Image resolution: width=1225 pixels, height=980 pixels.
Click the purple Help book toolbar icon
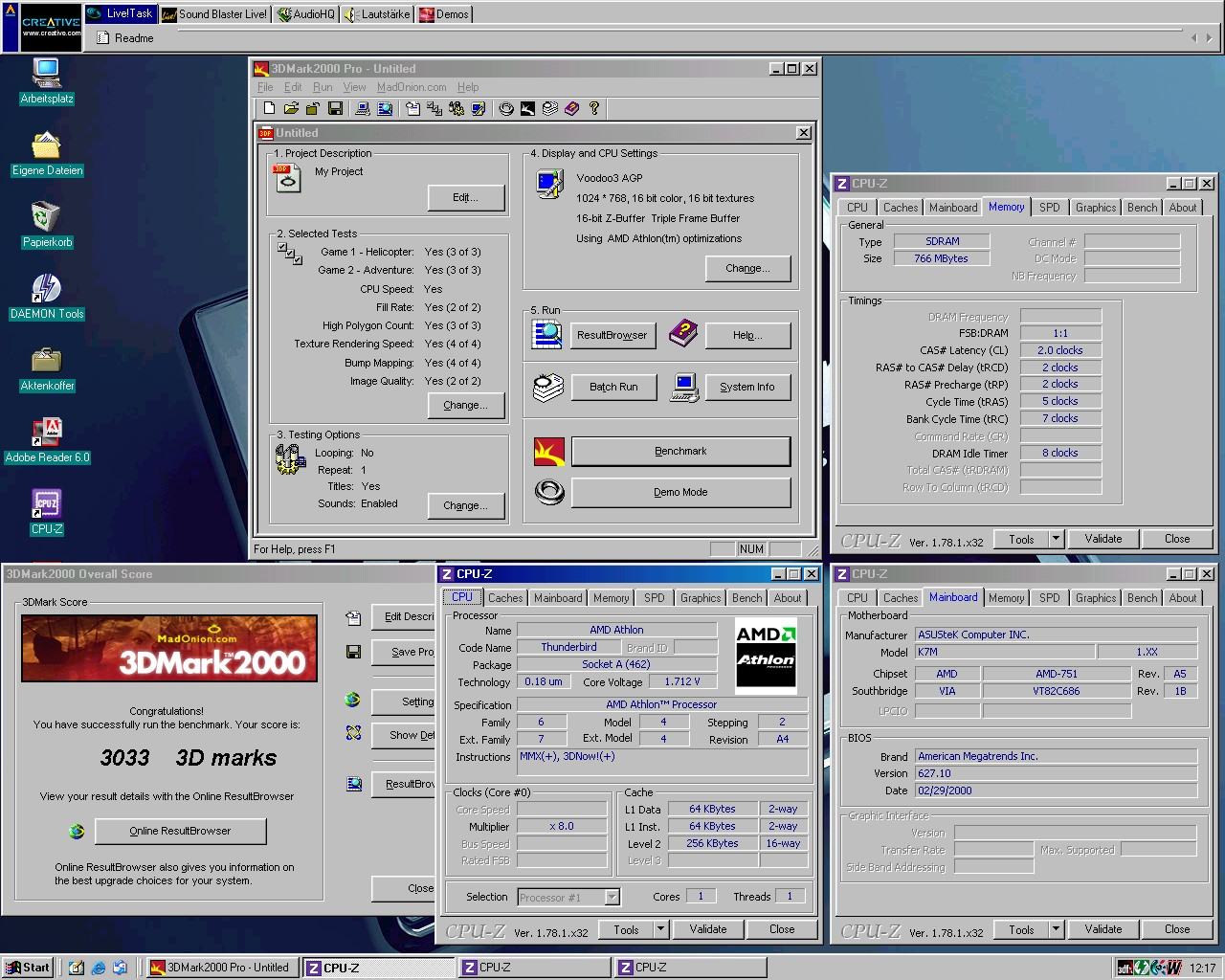(571, 108)
